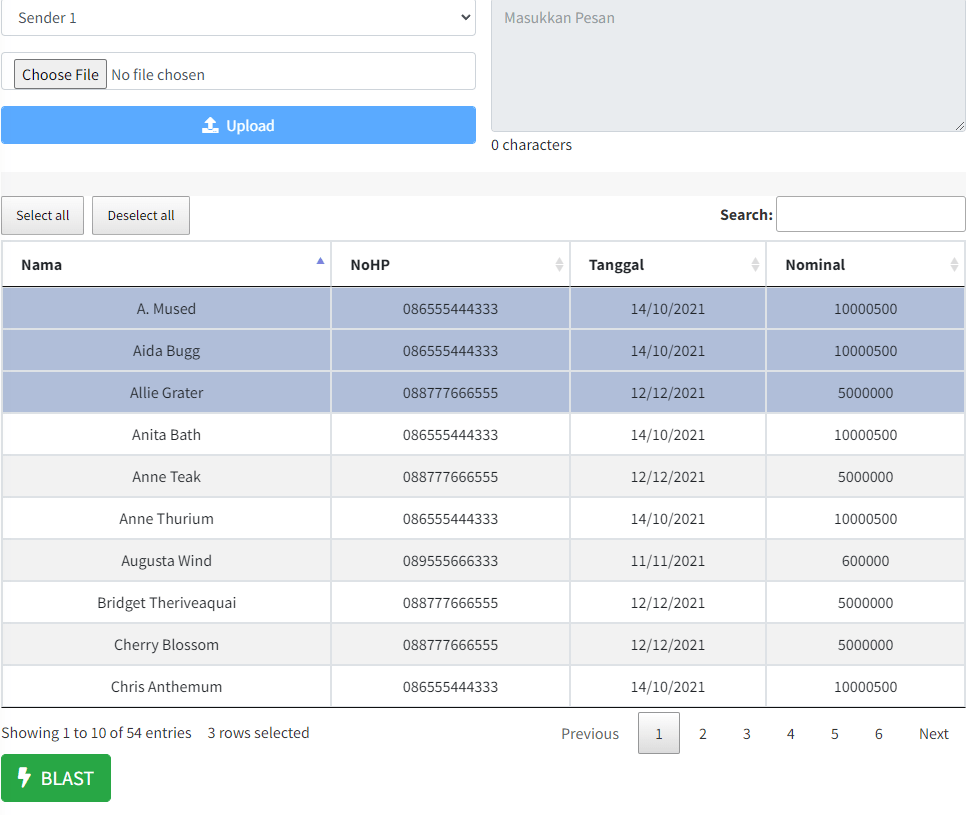974x815 pixels.
Task: Click the upload cloud icon on Upload button
Action: (x=210, y=125)
